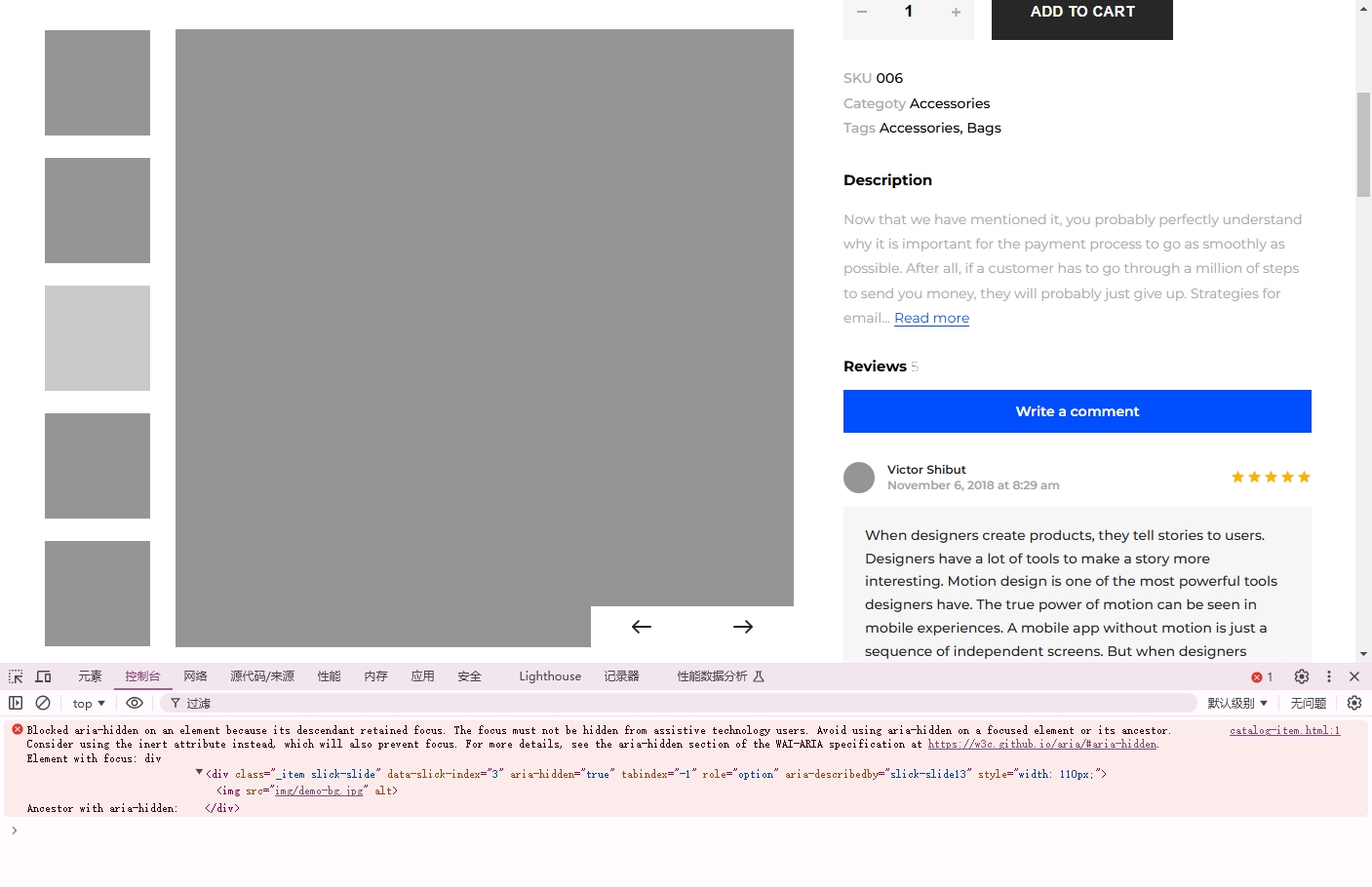Open the 性能 tab
The height and width of the screenshot is (887, 1372).
tap(329, 676)
